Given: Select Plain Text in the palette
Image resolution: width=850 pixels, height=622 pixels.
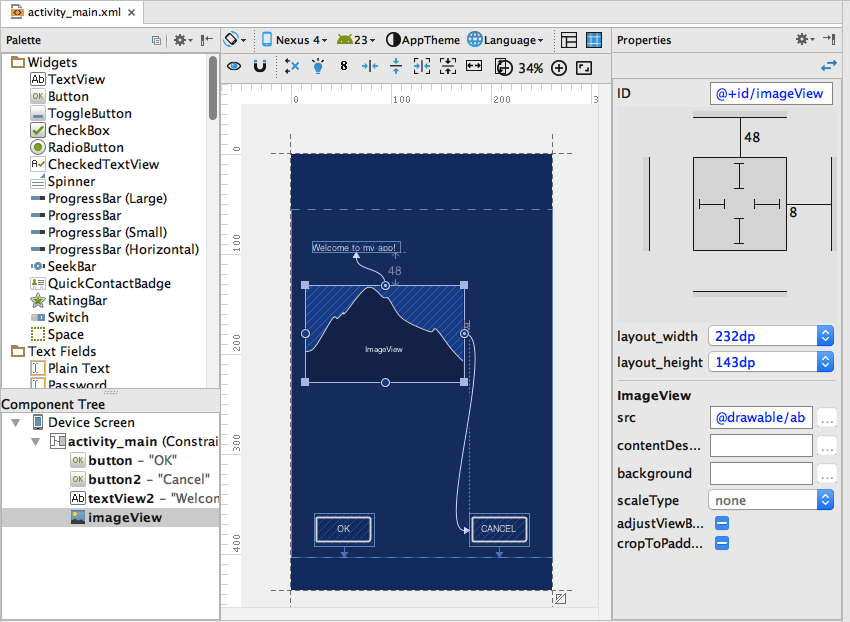Looking at the screenshot, I should (70, 368).
